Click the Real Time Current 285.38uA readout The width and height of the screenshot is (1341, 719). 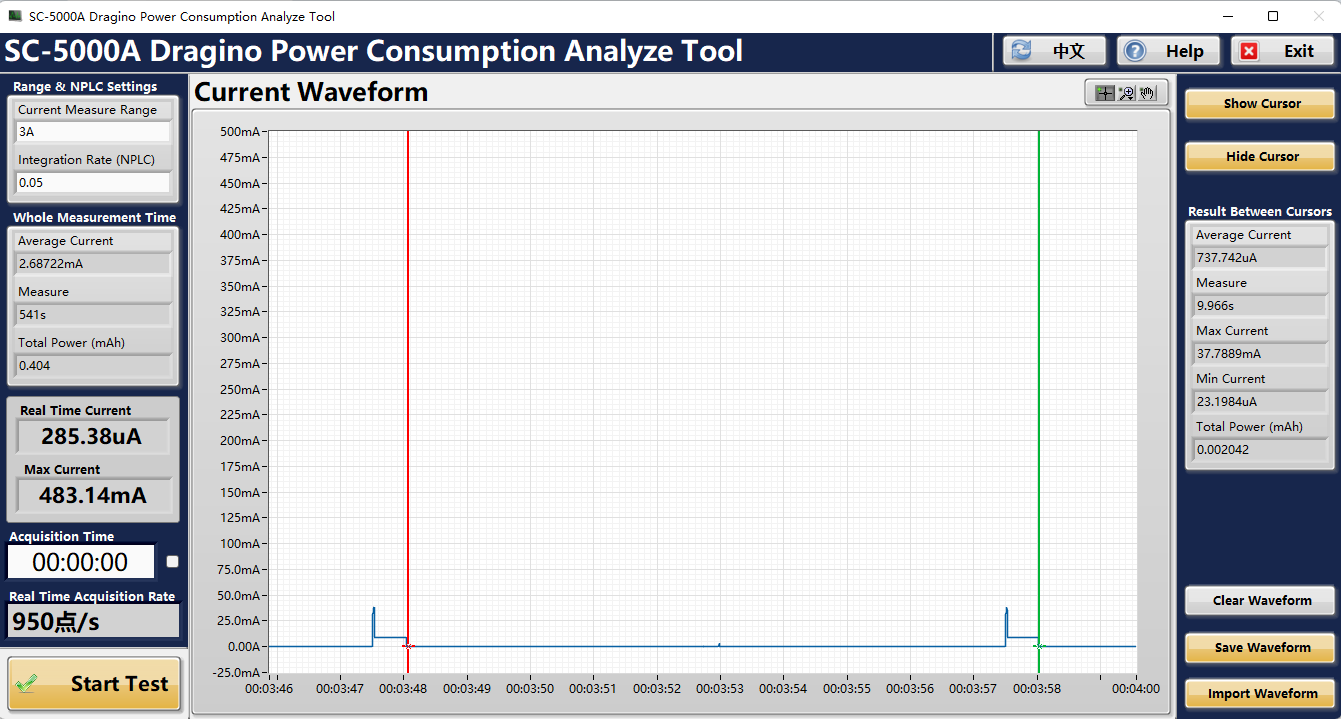[x=93, y=437]
